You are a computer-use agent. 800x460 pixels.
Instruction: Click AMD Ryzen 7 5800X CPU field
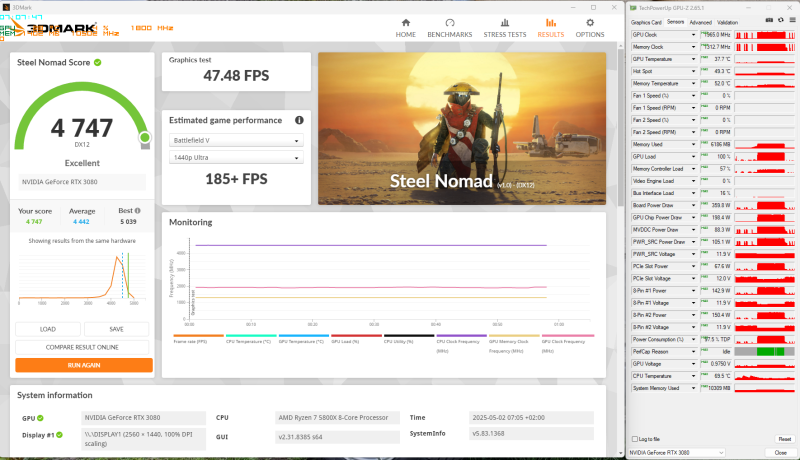337,418
